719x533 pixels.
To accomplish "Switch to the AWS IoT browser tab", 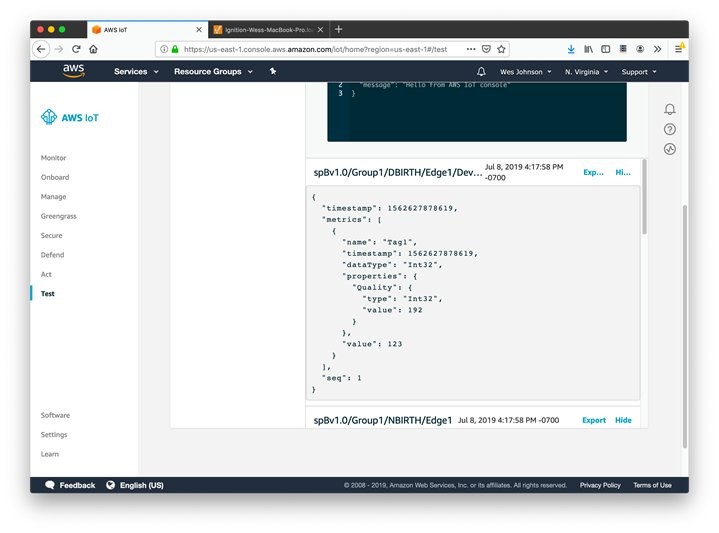I will 147,29.
